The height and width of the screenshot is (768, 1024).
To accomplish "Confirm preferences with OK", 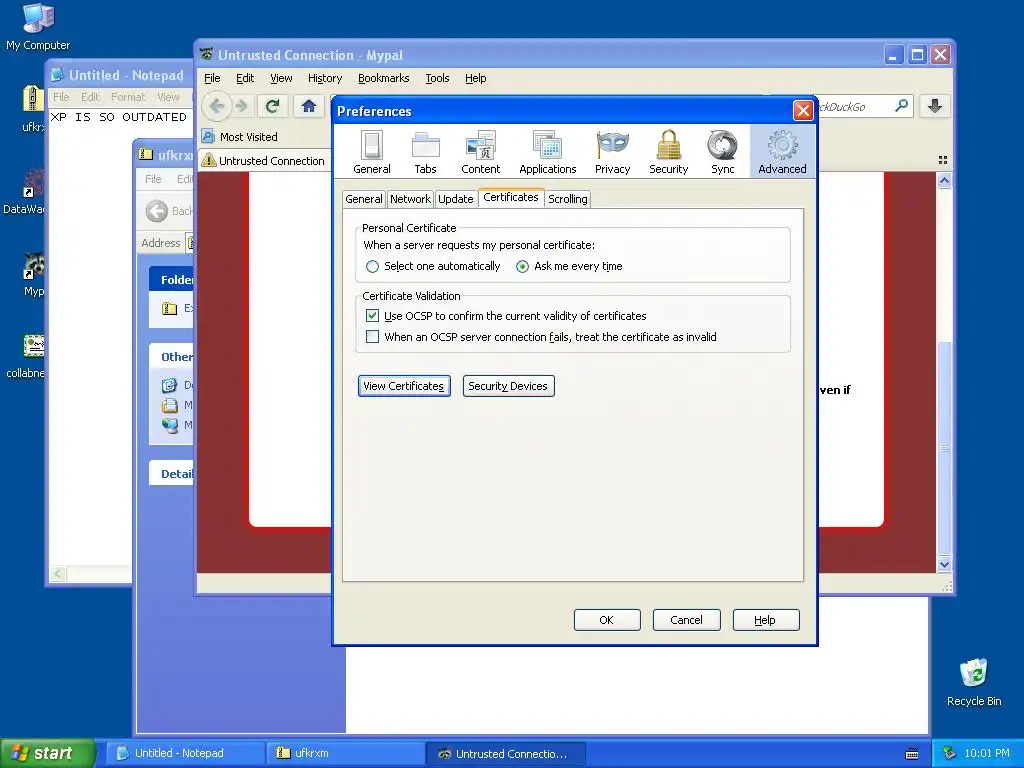I will click(x=607, y=620).
